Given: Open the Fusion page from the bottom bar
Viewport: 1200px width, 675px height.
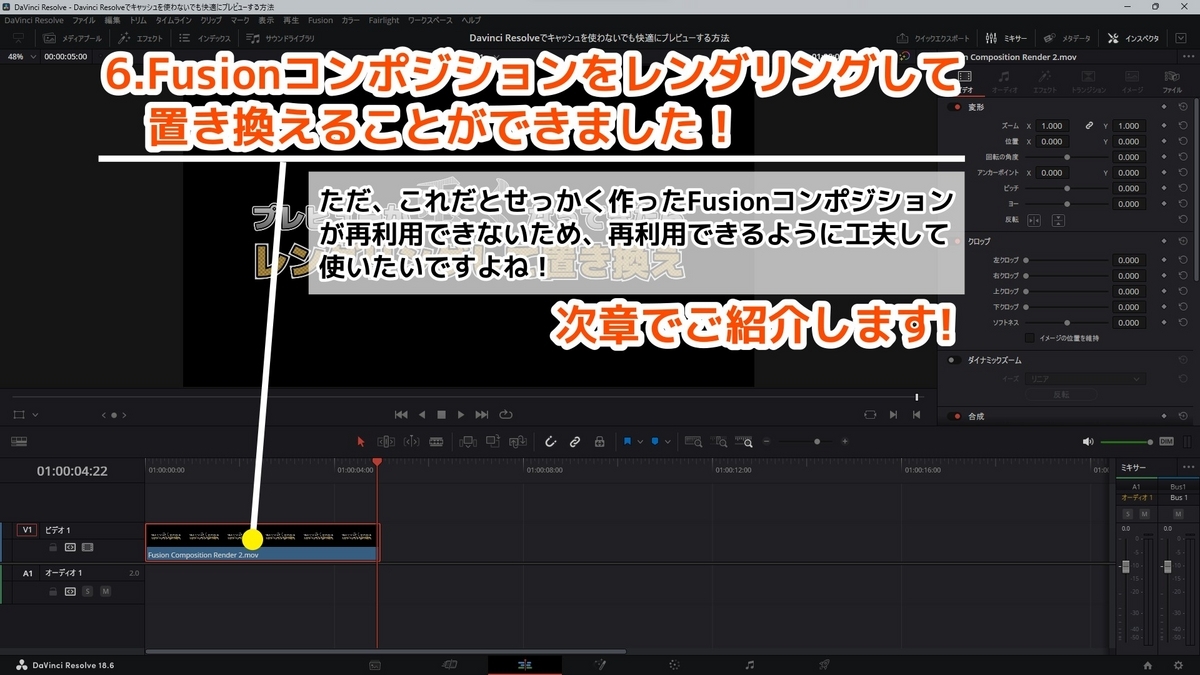Looking at the screenshot, I should pos(601,663).
